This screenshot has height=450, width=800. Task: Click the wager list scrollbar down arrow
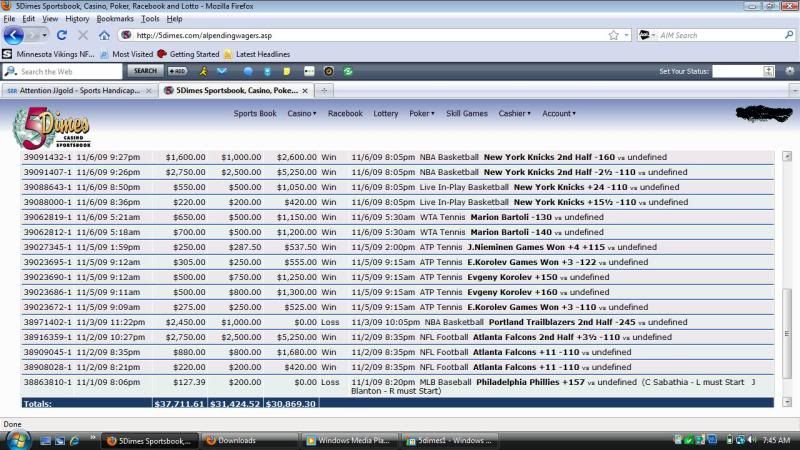click(787, 402)
